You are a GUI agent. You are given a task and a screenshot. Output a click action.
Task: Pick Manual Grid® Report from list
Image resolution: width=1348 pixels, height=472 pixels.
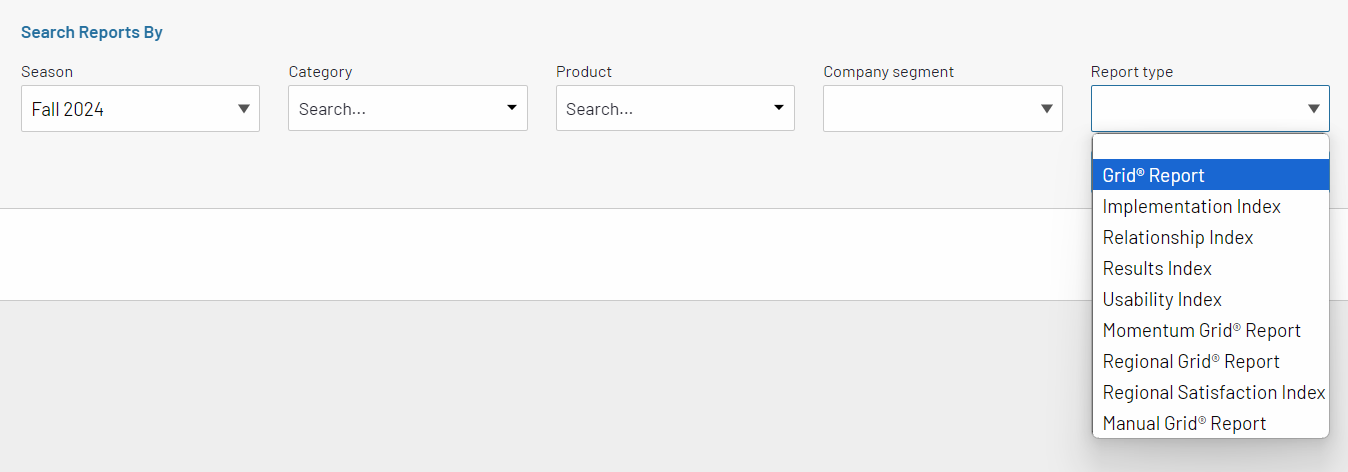pyautogui.click(x=1210, y=423)
